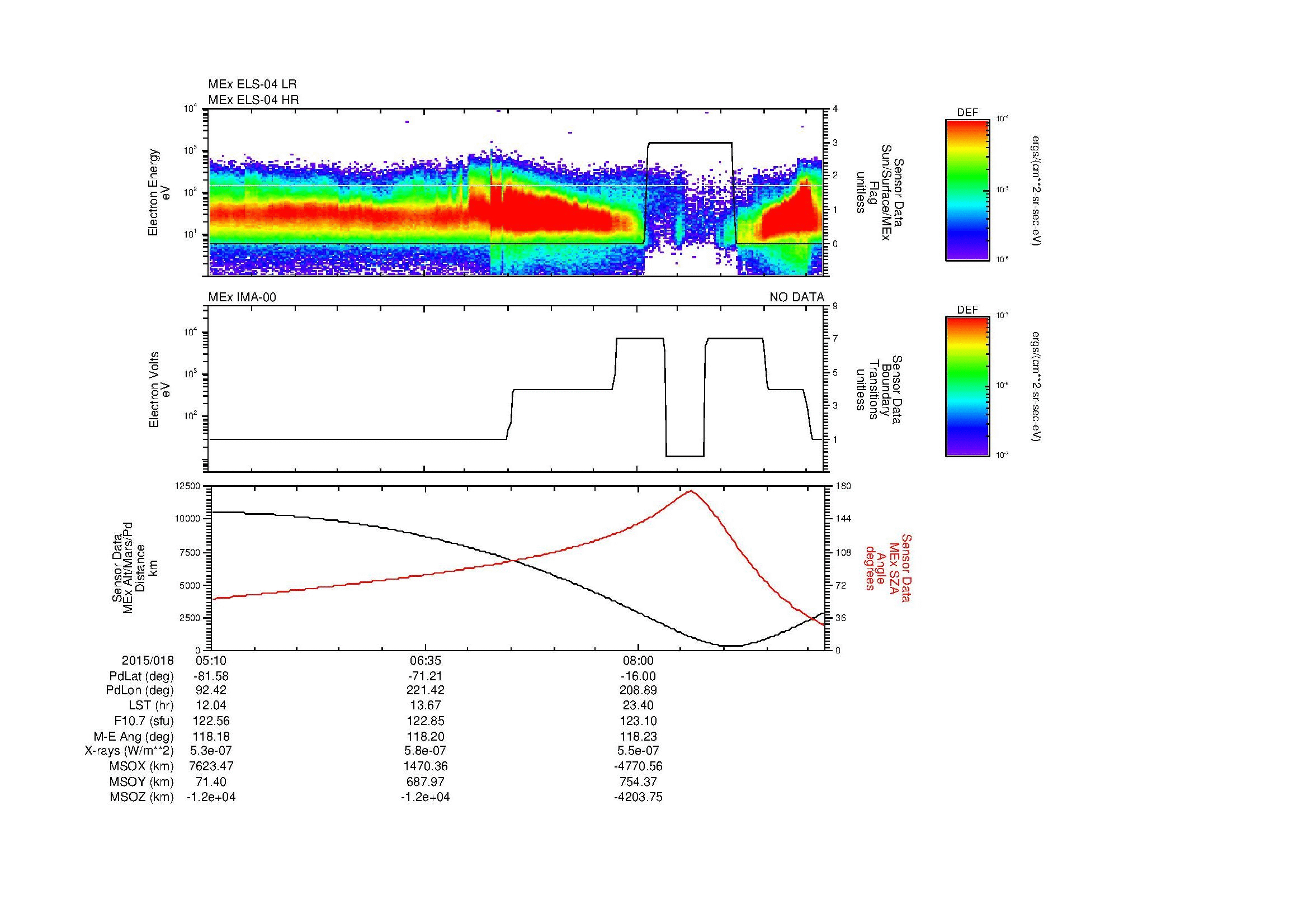Click the "NO DATA" notice
The image size is (1308, 924).
(796, 297)
